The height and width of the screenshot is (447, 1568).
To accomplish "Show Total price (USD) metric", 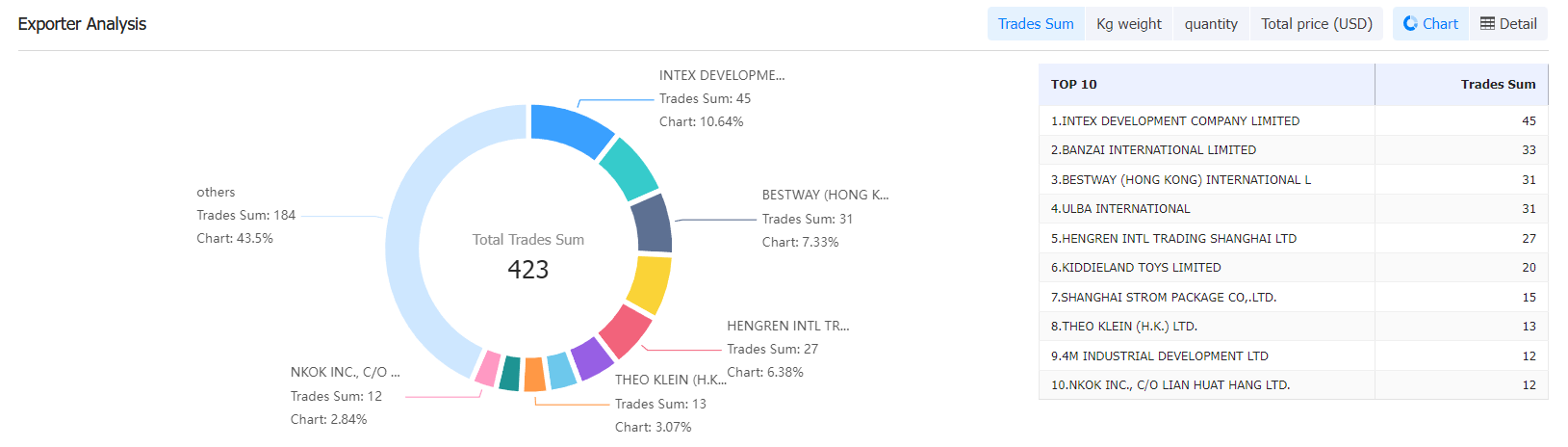I will click(x=1317, y=24).
